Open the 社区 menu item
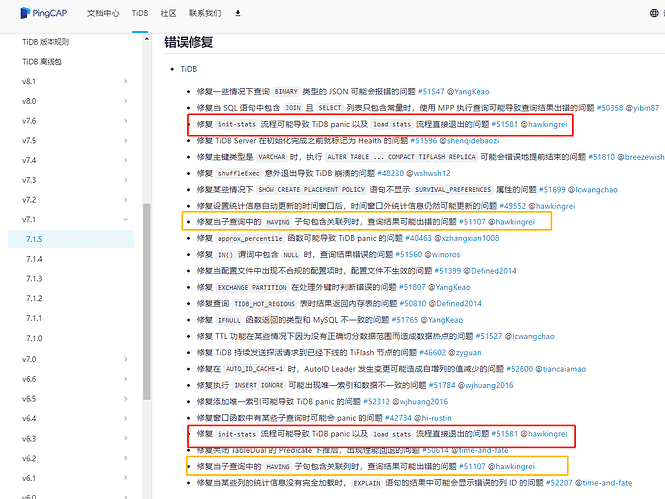665x499 pixels. coord(168,14)
